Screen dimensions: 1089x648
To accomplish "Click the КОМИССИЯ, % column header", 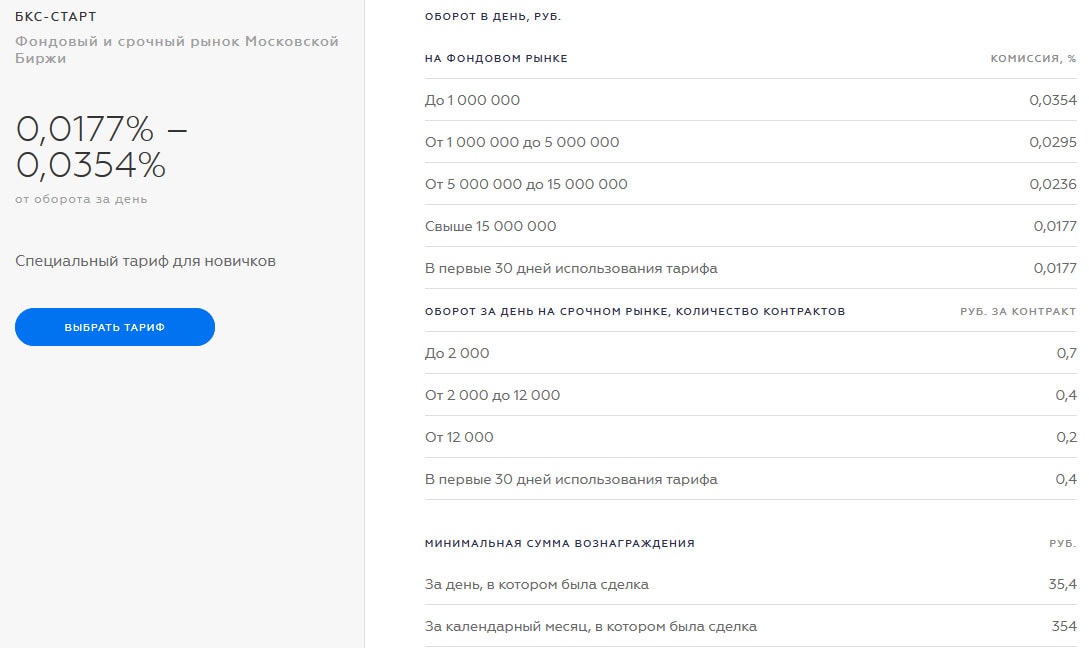I will pos(1033,59).
